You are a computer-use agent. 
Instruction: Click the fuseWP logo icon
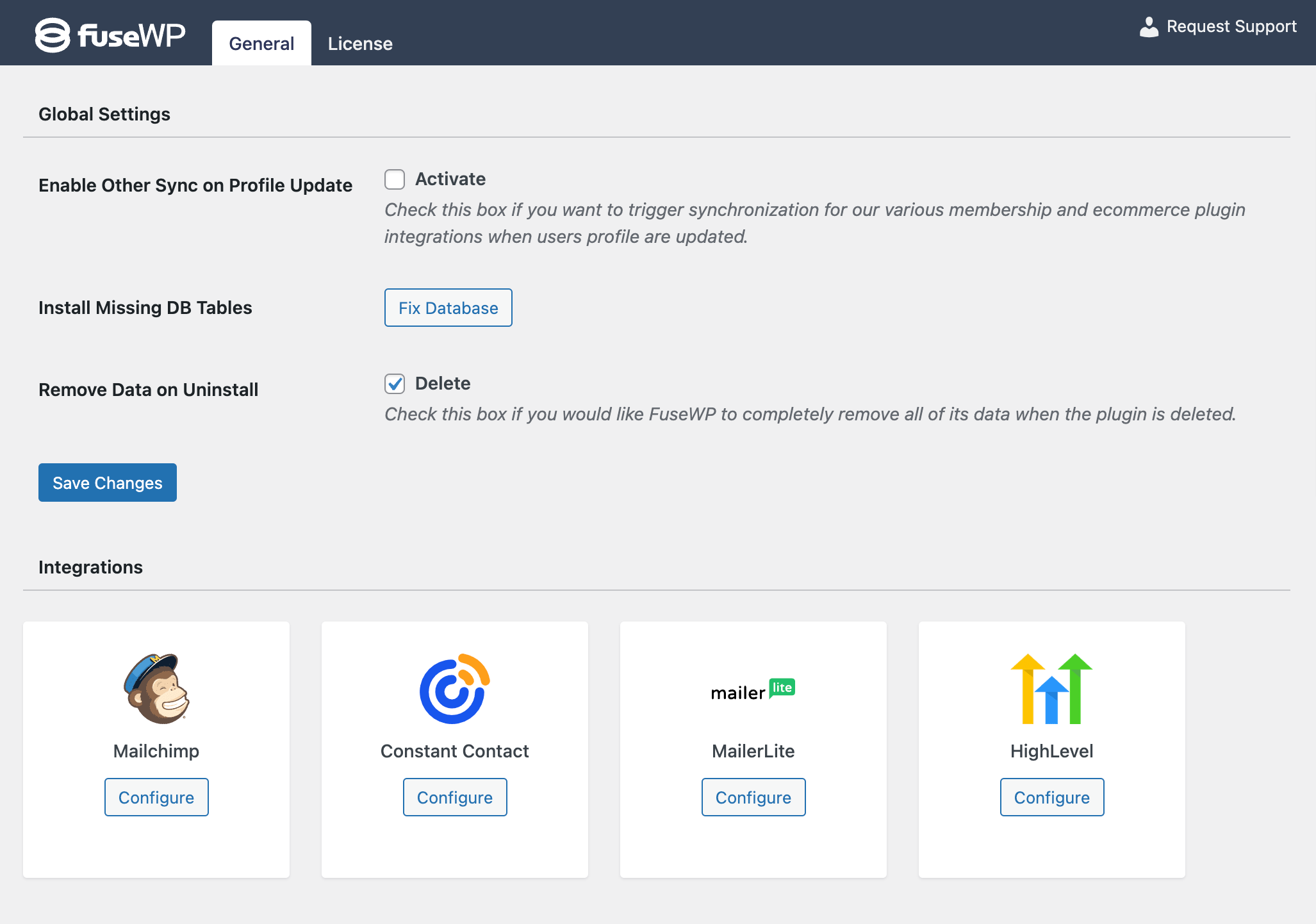point(52,35)
